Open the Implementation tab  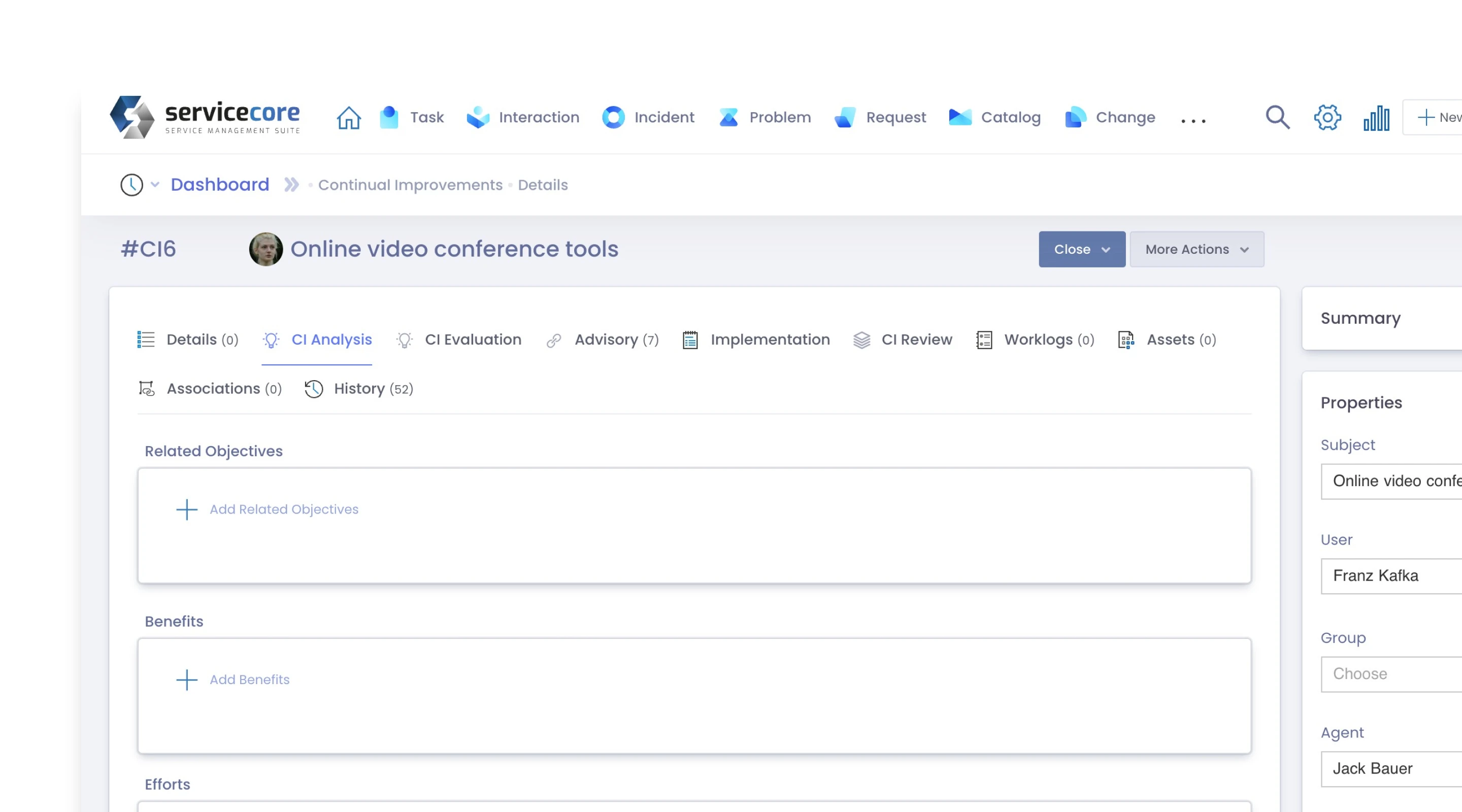point(756,340)
